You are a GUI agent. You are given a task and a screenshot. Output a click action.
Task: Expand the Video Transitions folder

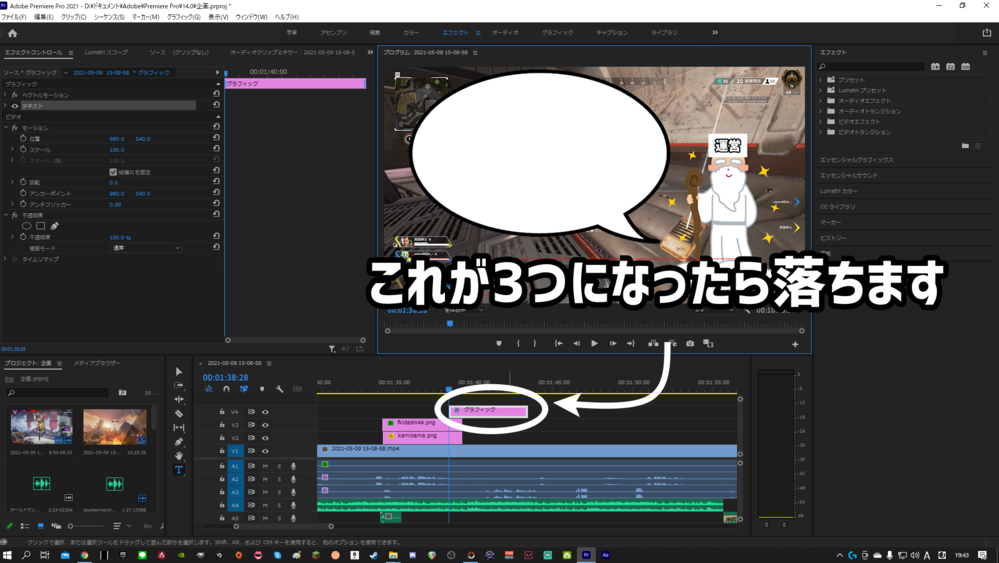tap(821, 132)
